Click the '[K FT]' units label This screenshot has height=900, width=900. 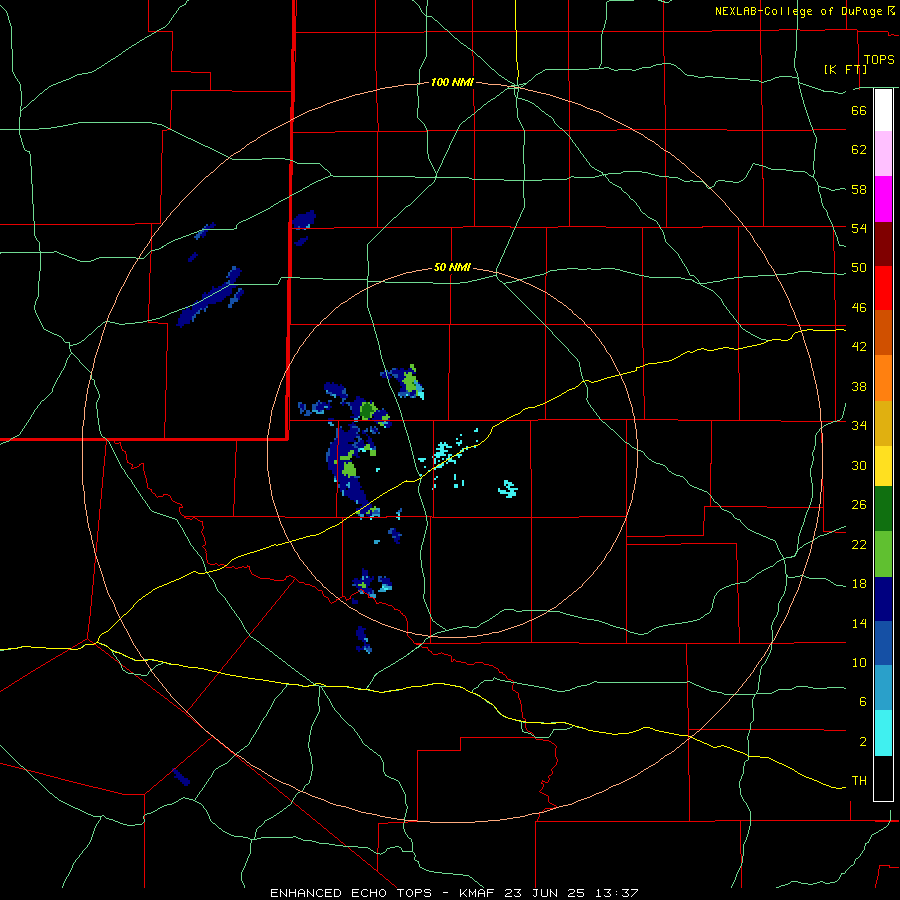pos(845,69)
